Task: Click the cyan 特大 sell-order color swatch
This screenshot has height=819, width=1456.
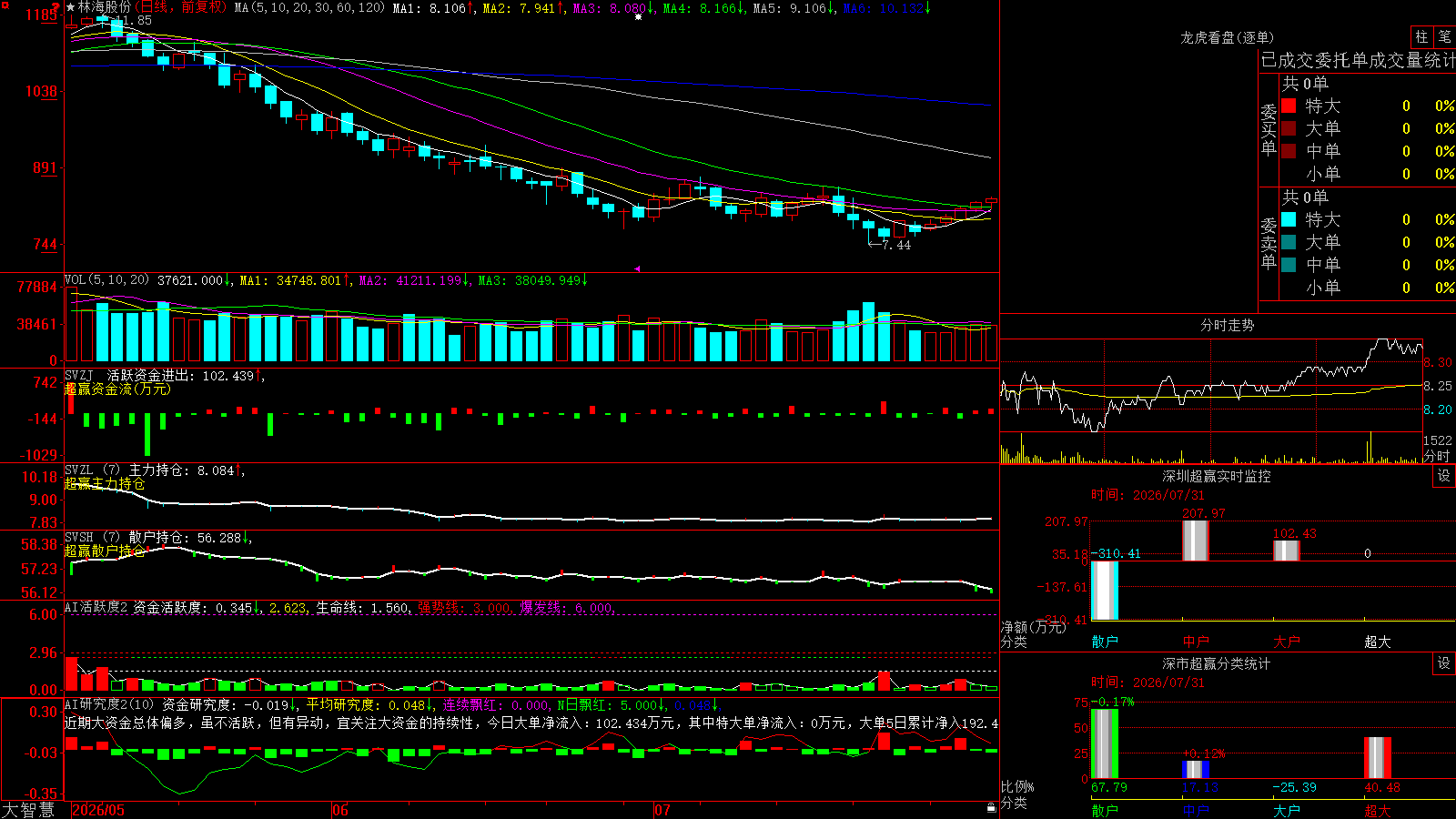Action: 1289,219
